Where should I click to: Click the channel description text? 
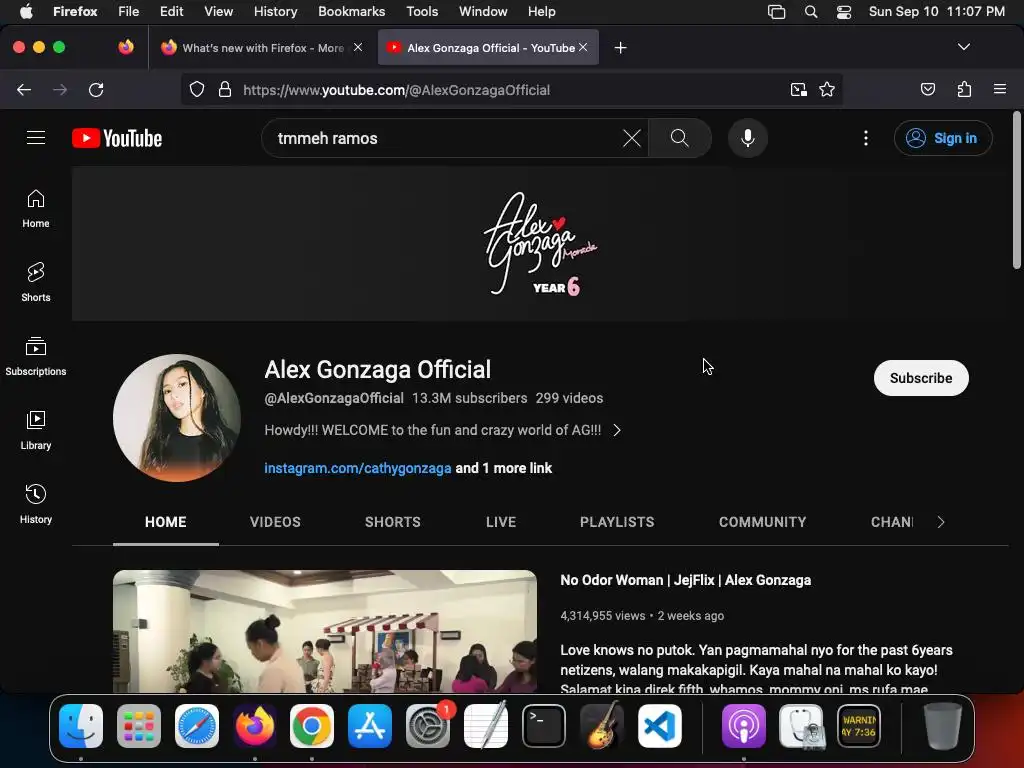432,430
